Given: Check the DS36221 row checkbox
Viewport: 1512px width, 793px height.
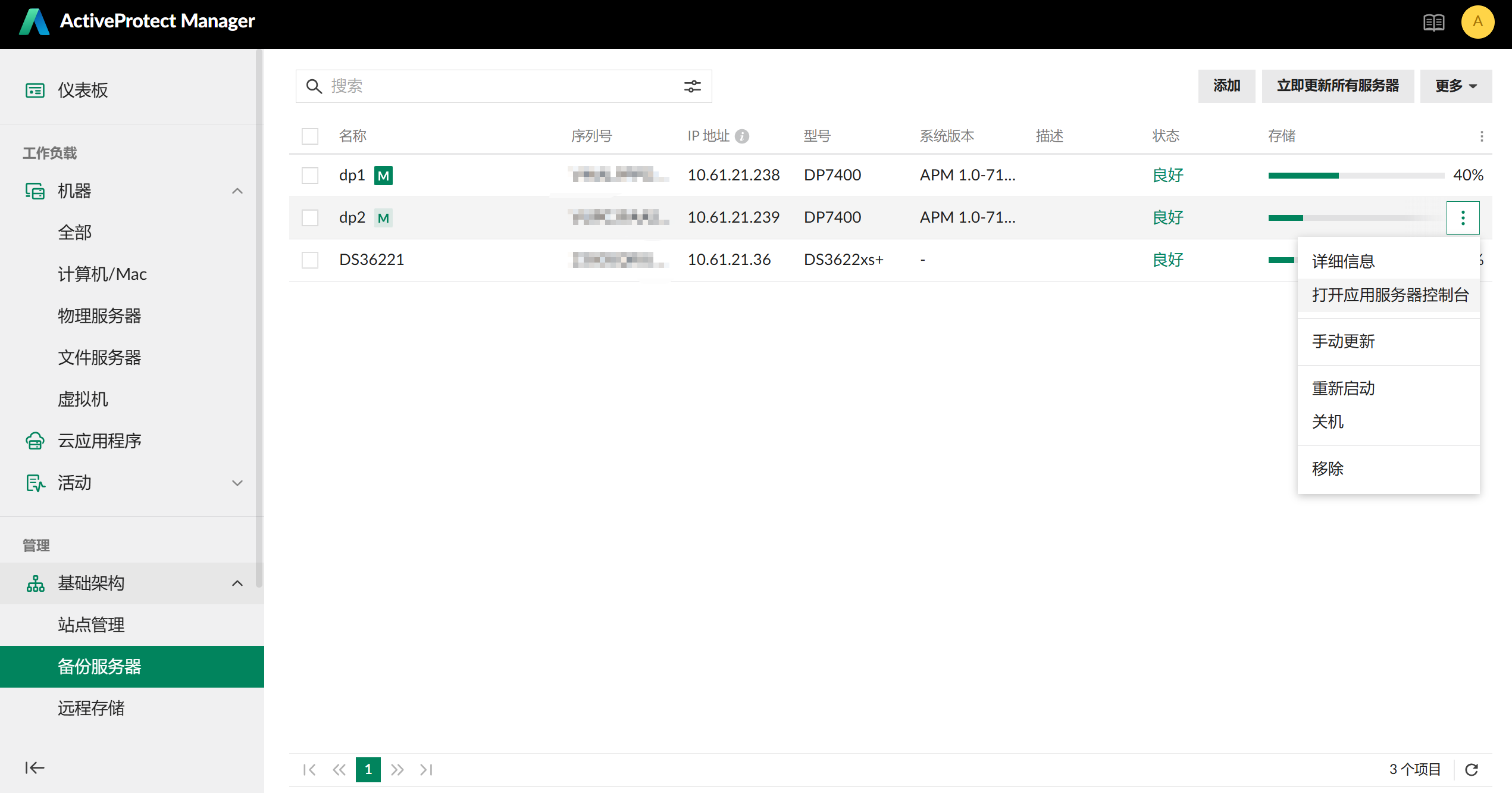Looking at the screenshot, I should [310, 260].
